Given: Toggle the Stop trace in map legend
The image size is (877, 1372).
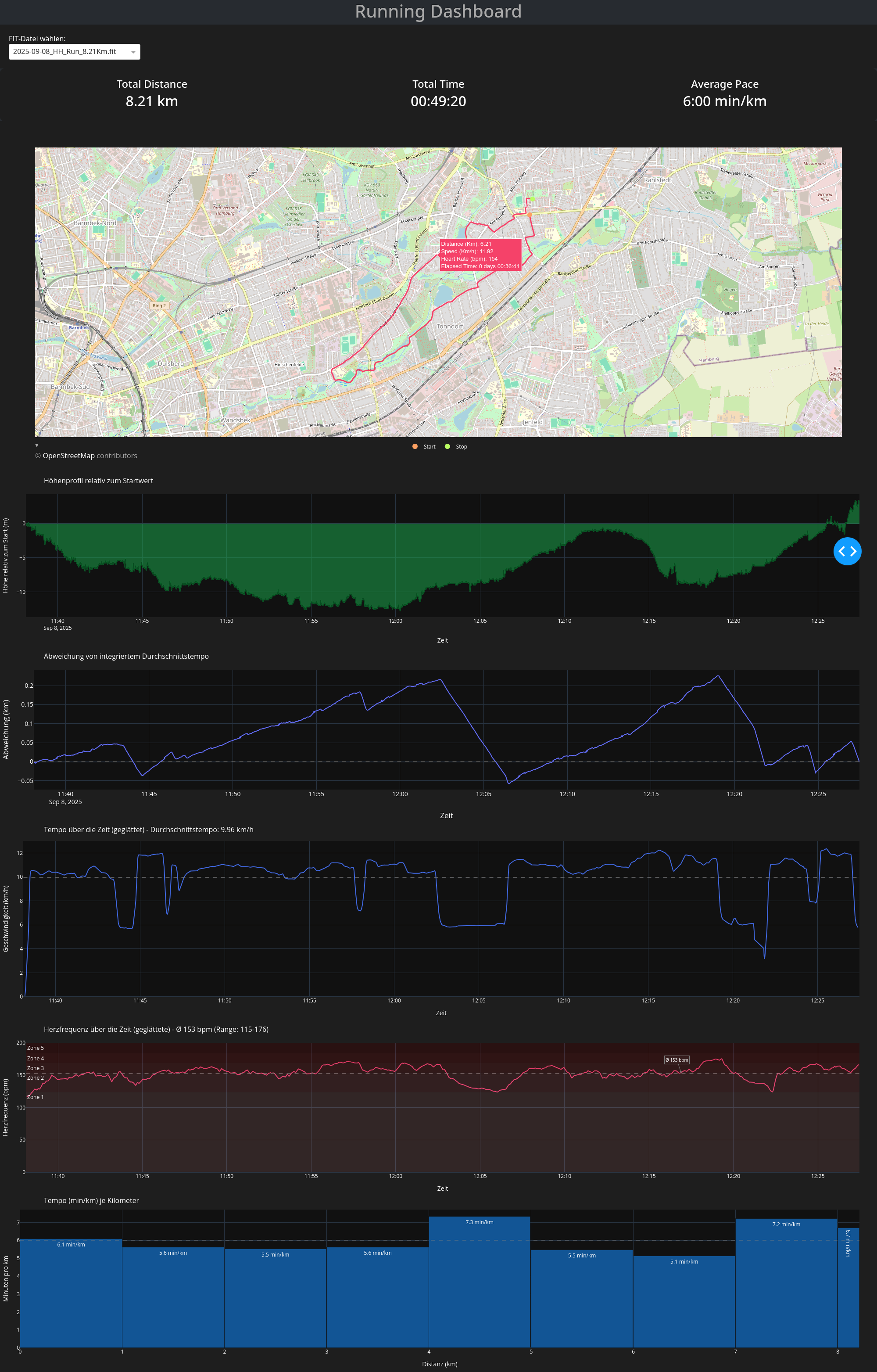Looking at the screenshot, I should pos(461,447).
